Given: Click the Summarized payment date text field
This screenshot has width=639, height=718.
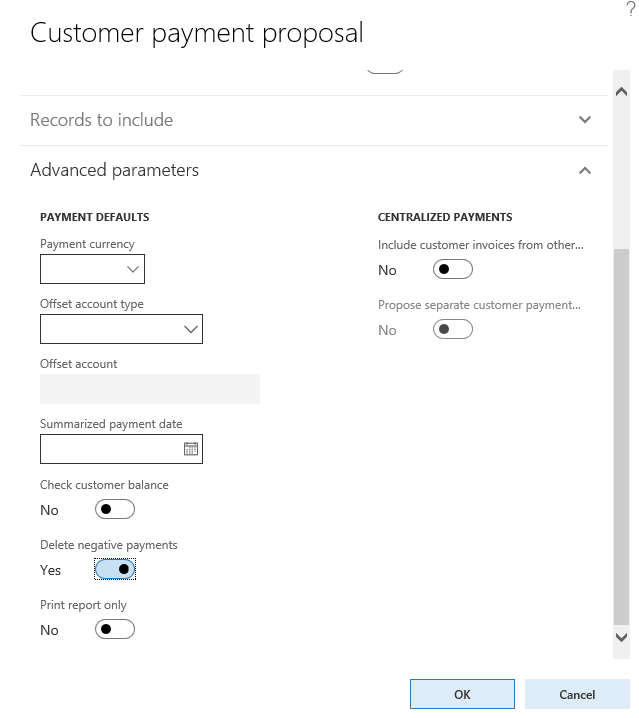Looking at the screenshot, I should 110,449.
